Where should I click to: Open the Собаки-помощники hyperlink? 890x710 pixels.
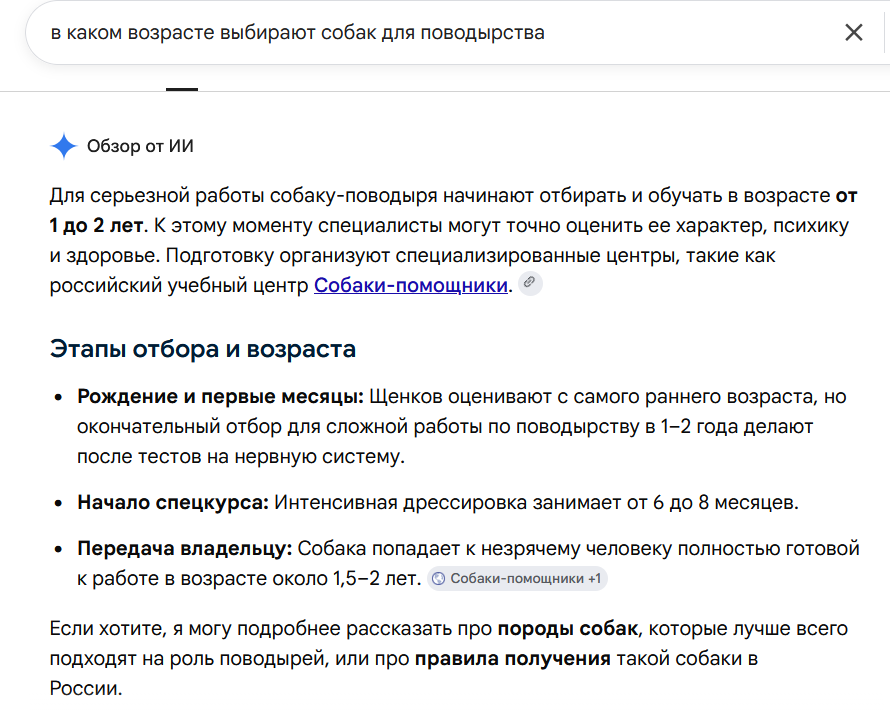(410, 285)
